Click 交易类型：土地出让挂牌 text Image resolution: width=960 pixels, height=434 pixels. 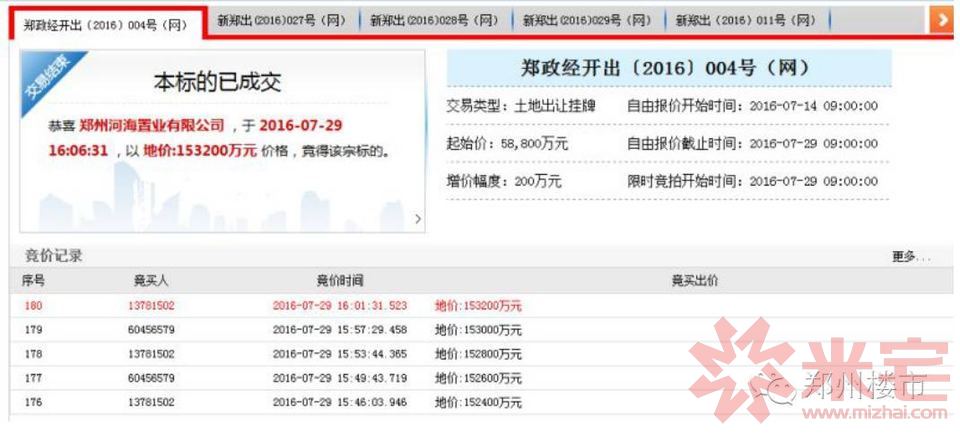click(521, 106)
